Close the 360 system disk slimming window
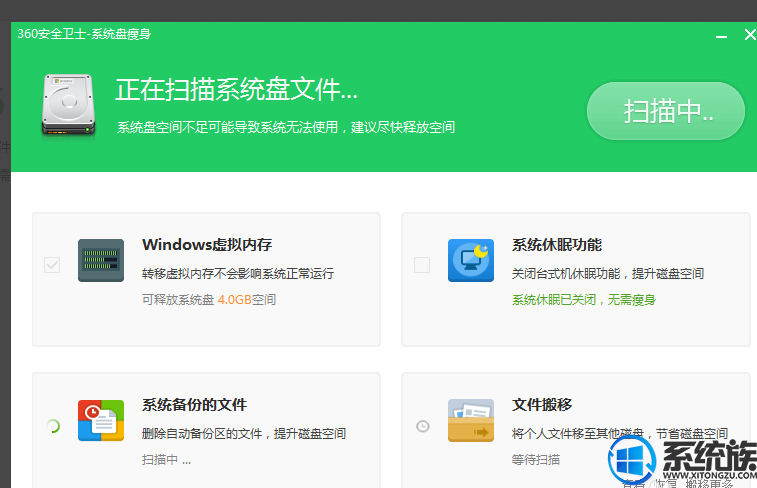This screenshot has width=757, height=488. (750, 35)
